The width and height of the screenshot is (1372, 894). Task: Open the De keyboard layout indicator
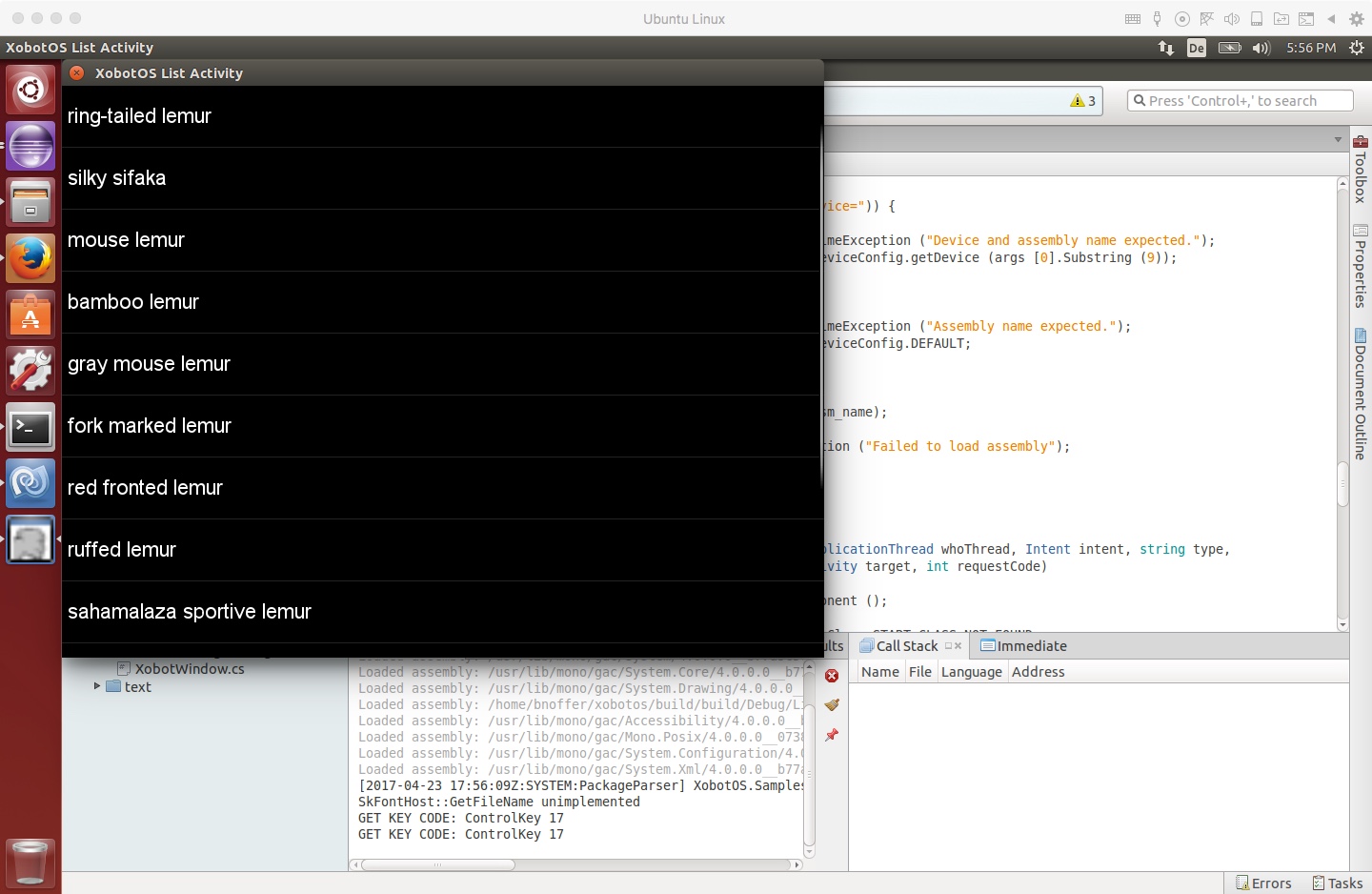pos(1197,48)
